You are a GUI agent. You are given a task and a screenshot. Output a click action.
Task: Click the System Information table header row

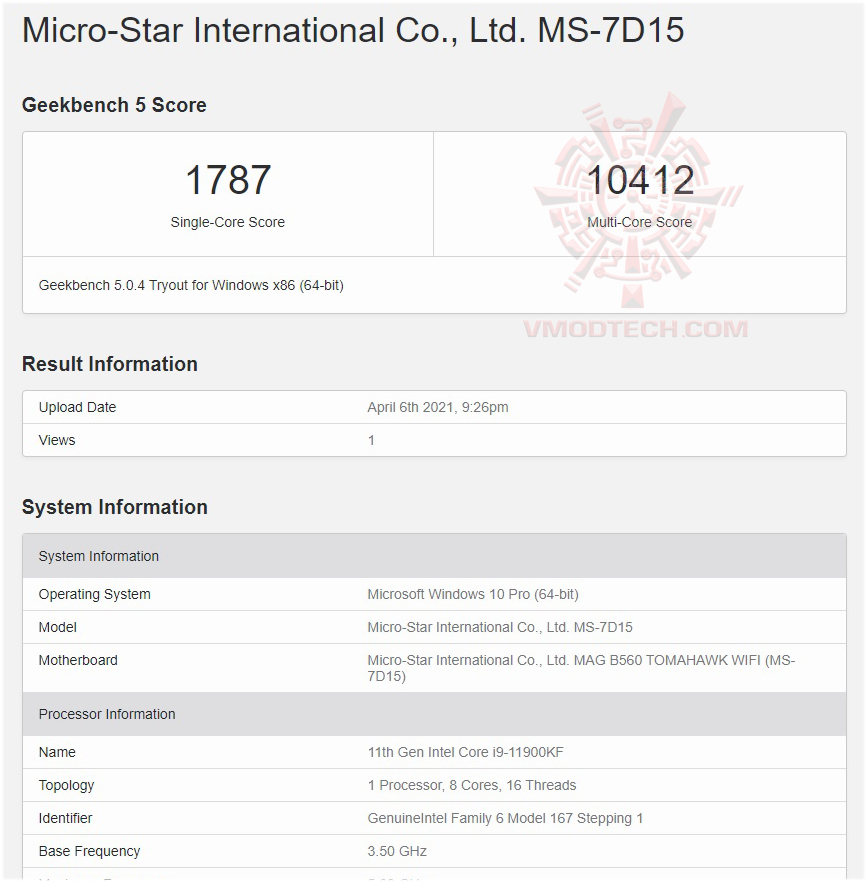tap(434, 556)
